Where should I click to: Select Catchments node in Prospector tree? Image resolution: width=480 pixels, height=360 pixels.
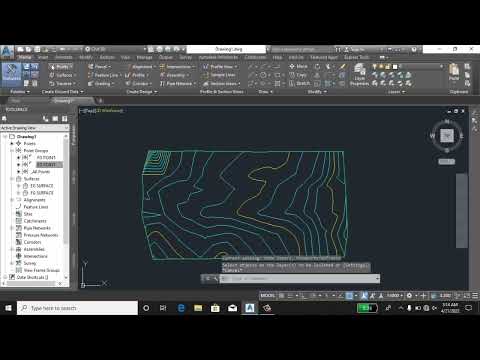(35, 221)
